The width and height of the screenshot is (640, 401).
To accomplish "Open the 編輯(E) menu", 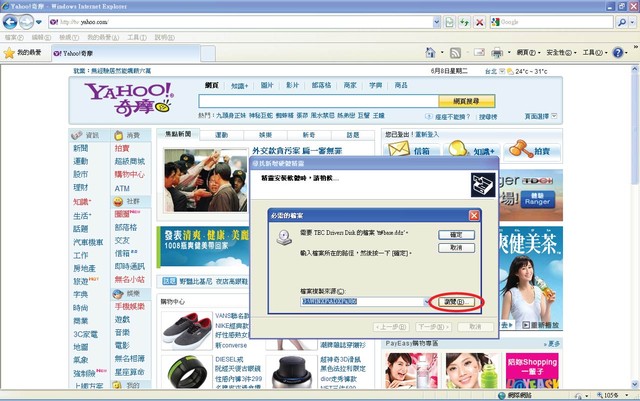I will click(41, 38).
